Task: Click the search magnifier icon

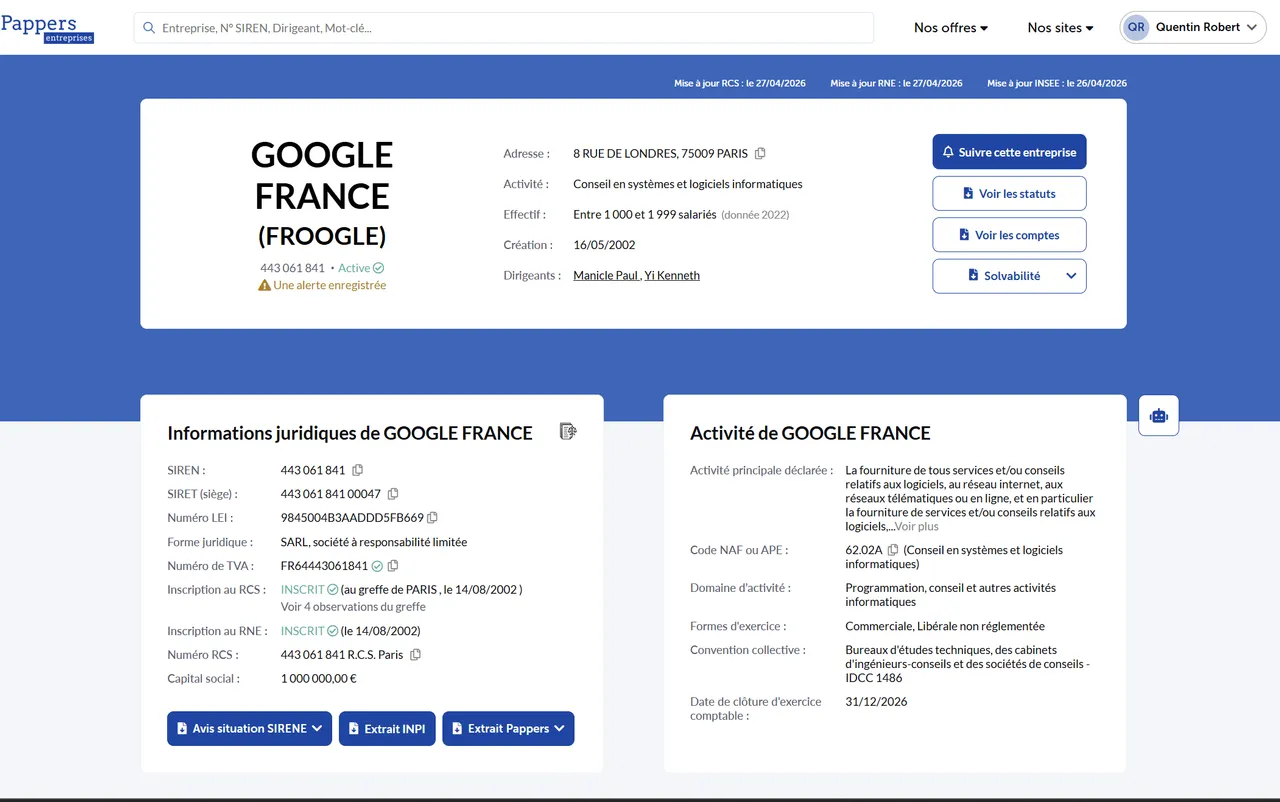Action: 149,28
